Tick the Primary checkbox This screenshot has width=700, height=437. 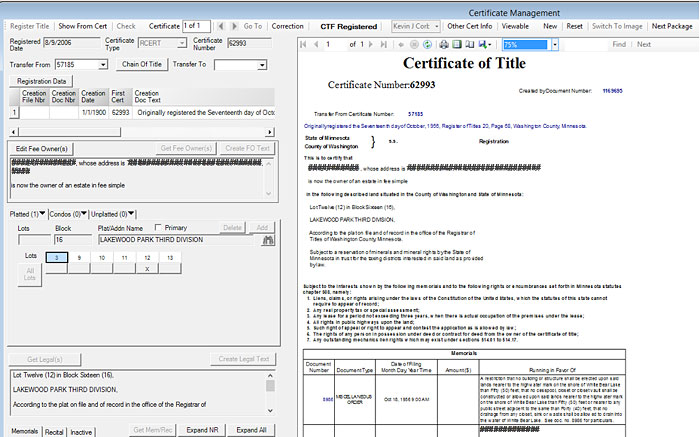pyautogui.click(x=158, y=227)
